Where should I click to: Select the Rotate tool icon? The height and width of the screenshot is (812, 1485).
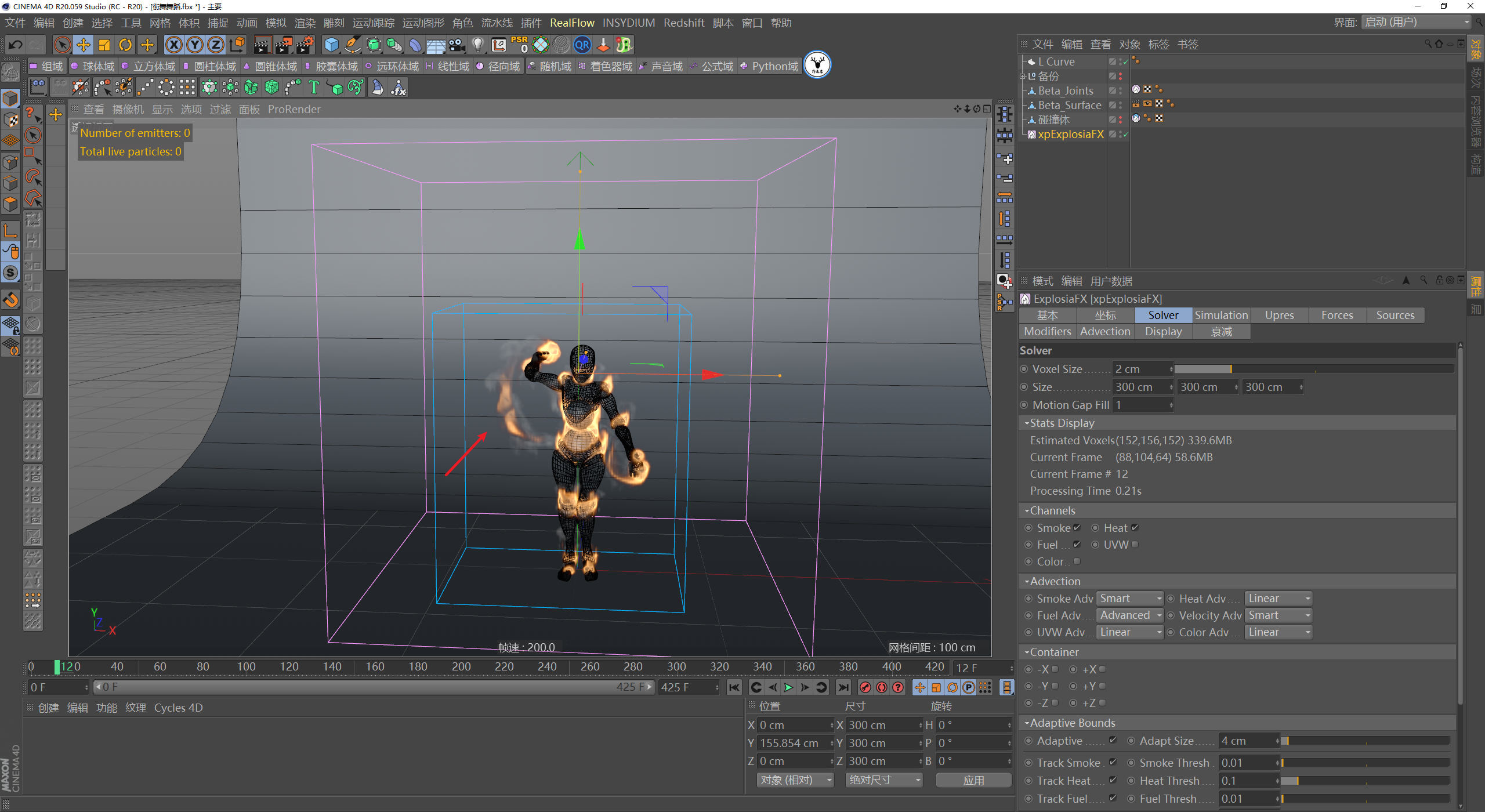click(125, 45)
